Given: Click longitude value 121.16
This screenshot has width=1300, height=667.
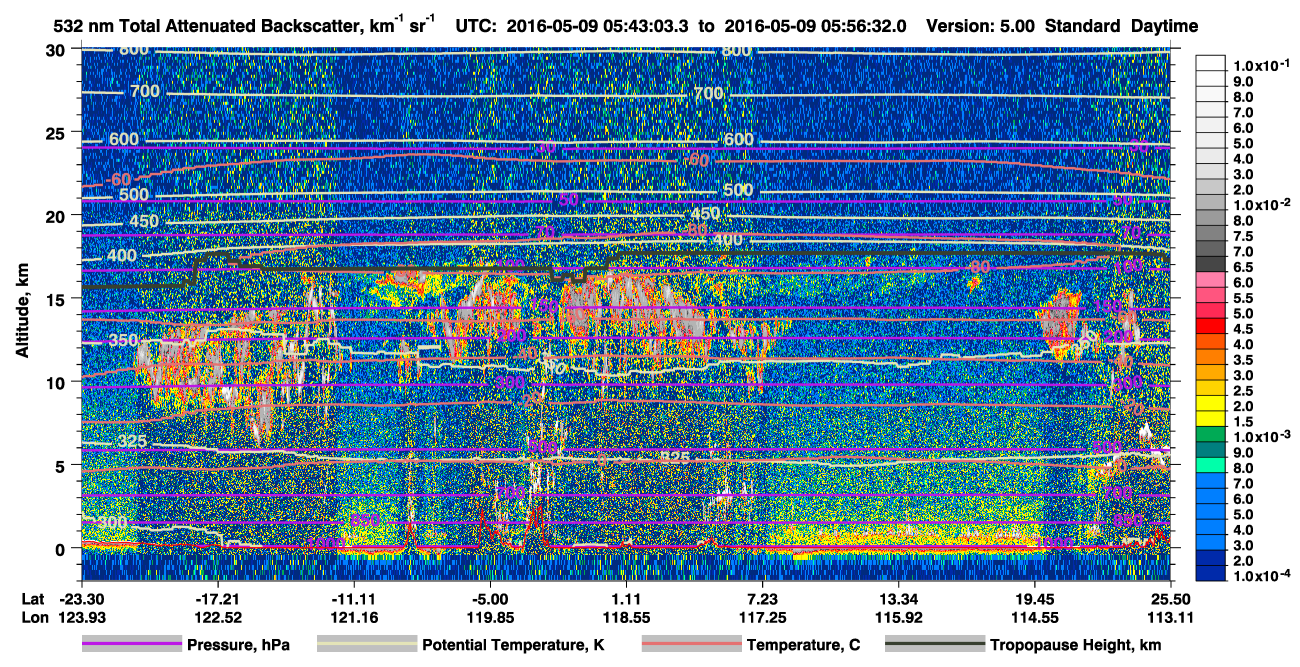Looking at the screenshot, I should click(x=354, y=617).
